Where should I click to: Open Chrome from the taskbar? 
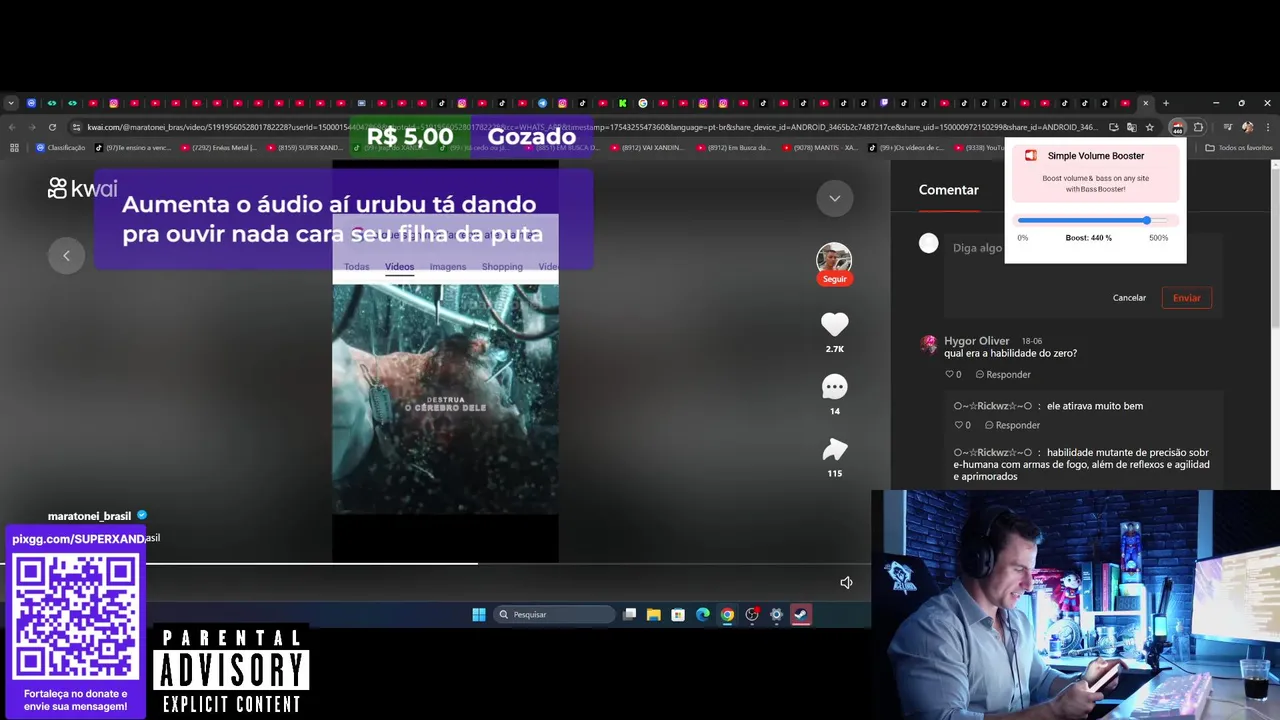coord(727,615)
